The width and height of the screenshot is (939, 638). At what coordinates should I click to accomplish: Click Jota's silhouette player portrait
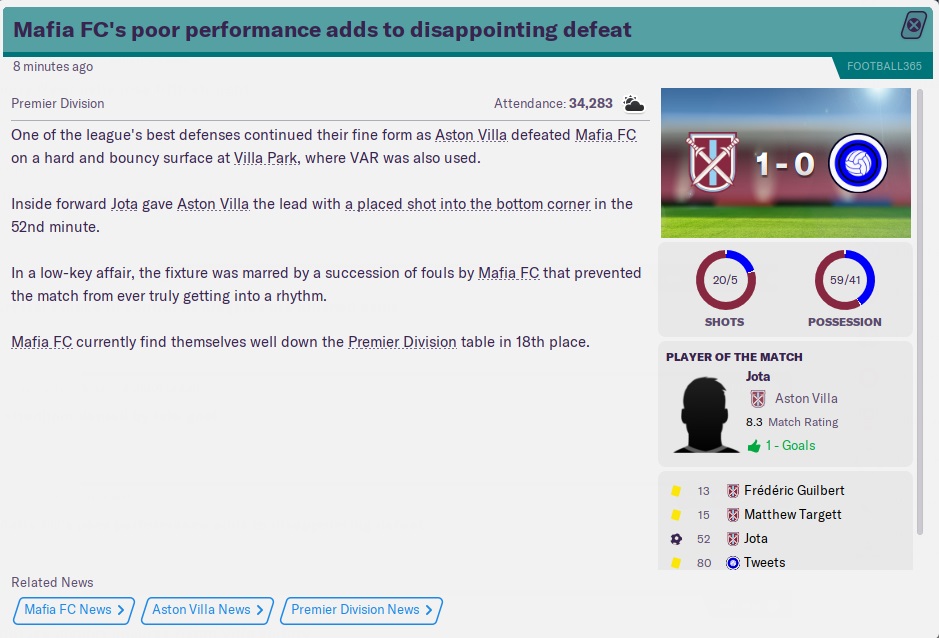[x=709, y=413]
